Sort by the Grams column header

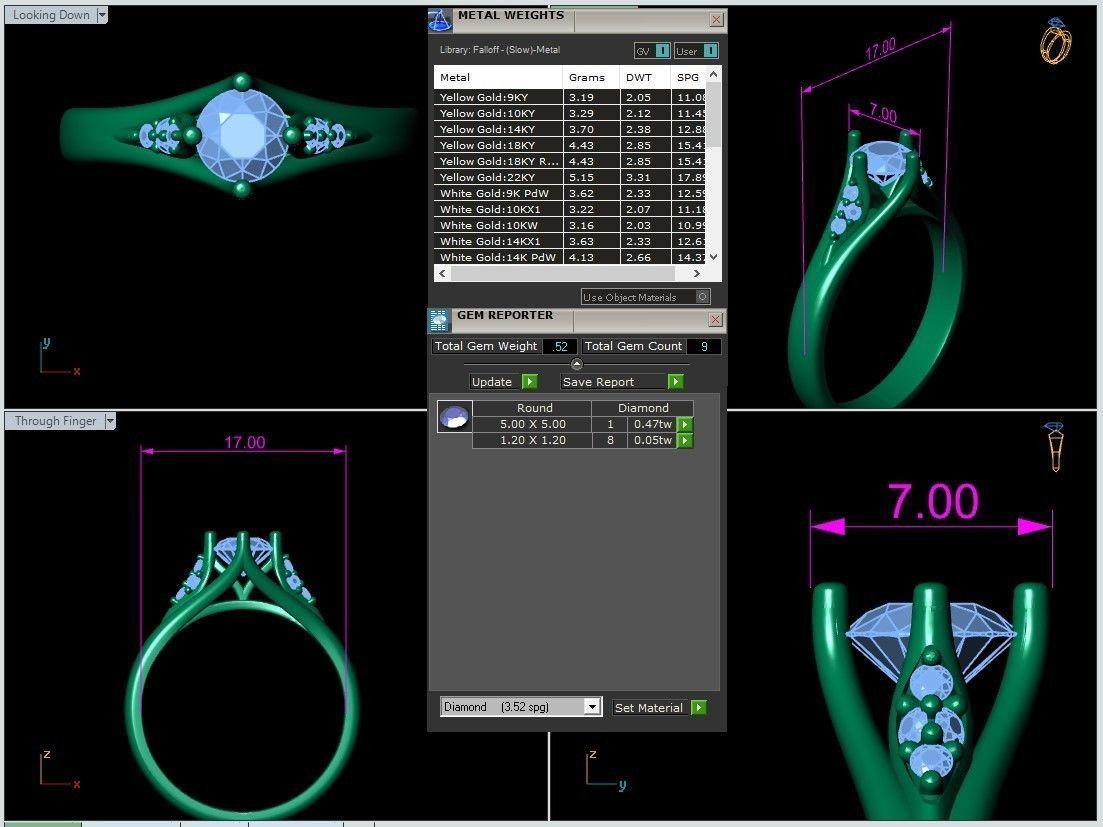[x=591, y=77]
